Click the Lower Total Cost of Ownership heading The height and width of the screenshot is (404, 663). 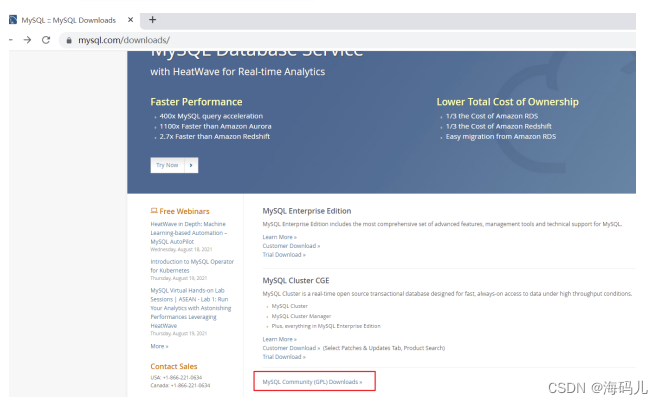(x=507, y=102)
